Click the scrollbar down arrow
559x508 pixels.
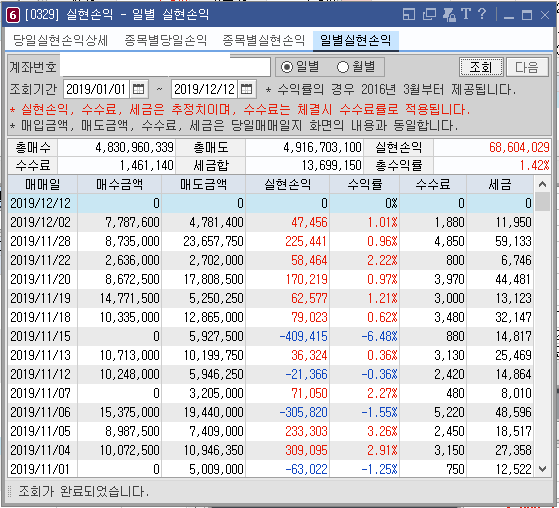[x=542, y=469]
